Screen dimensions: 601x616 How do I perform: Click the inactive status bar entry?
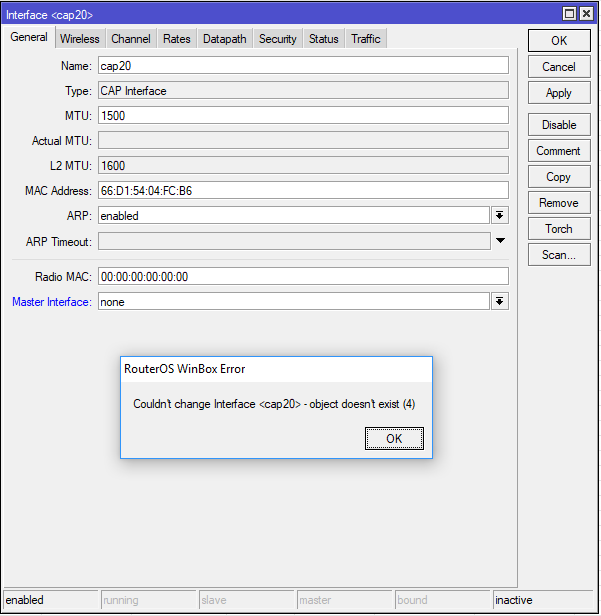(x=543, y=600)
